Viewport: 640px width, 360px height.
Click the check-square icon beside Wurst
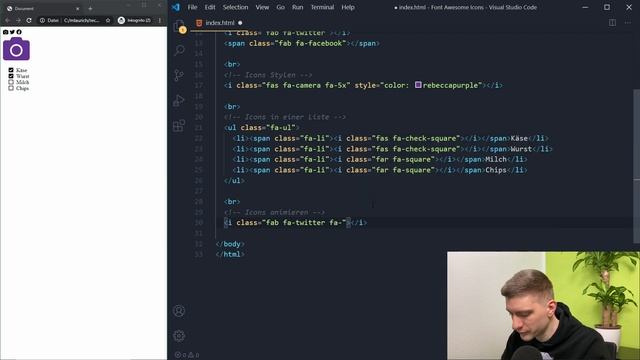[x=11, y=76]
